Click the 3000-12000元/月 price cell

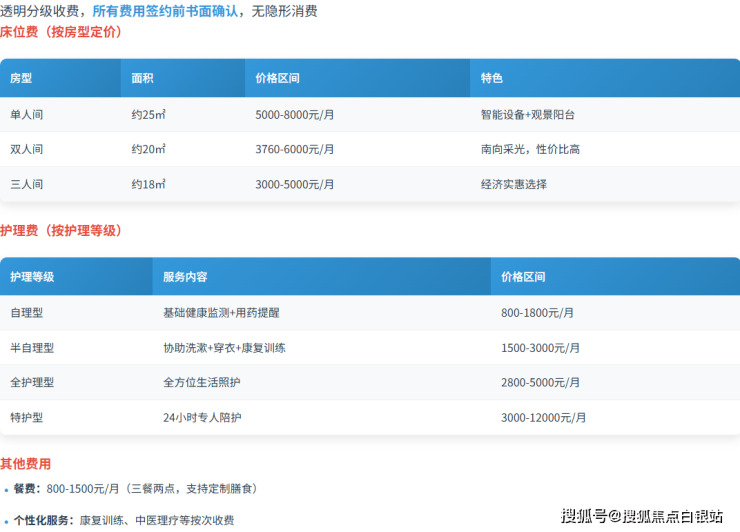pos(543,418)
